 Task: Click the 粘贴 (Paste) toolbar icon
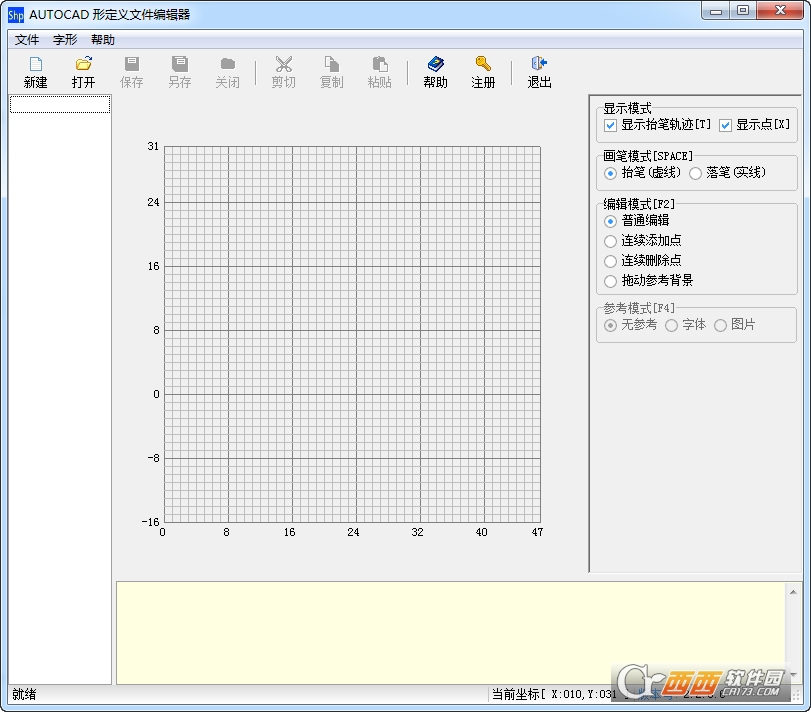pyautogui.click(x=380, y=65)
